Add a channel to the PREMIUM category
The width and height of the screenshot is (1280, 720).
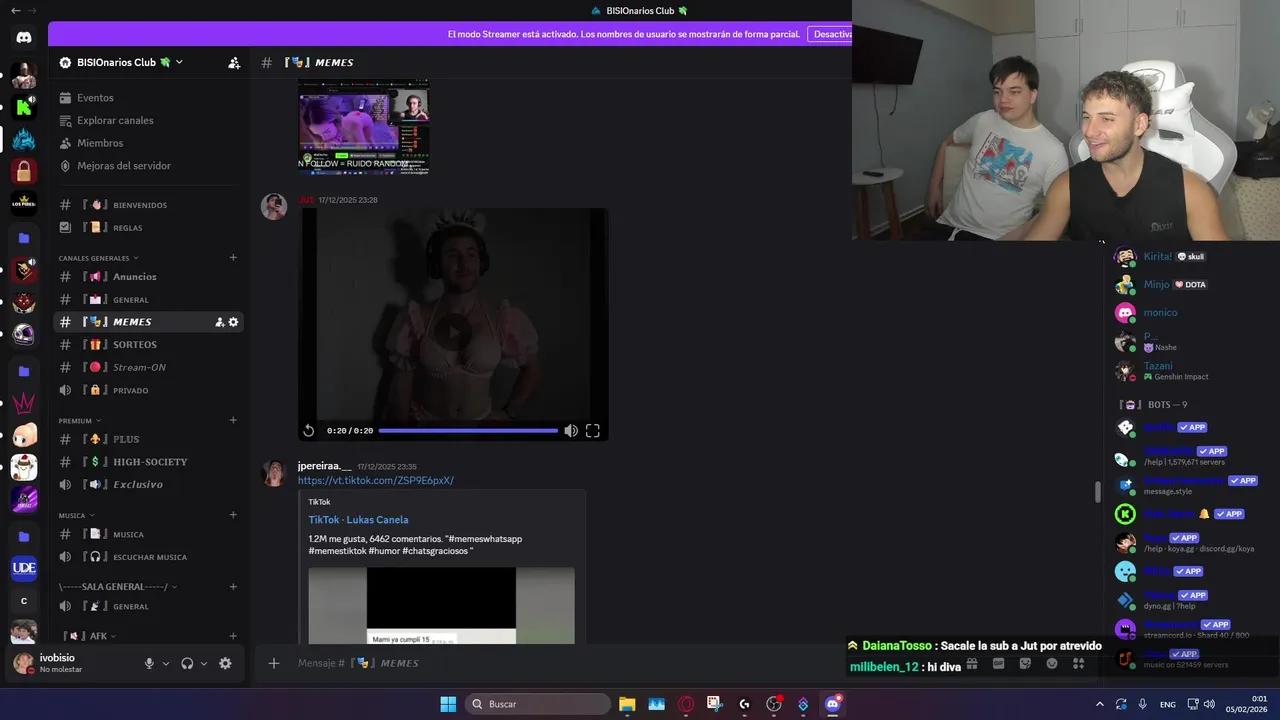(233, 421)
